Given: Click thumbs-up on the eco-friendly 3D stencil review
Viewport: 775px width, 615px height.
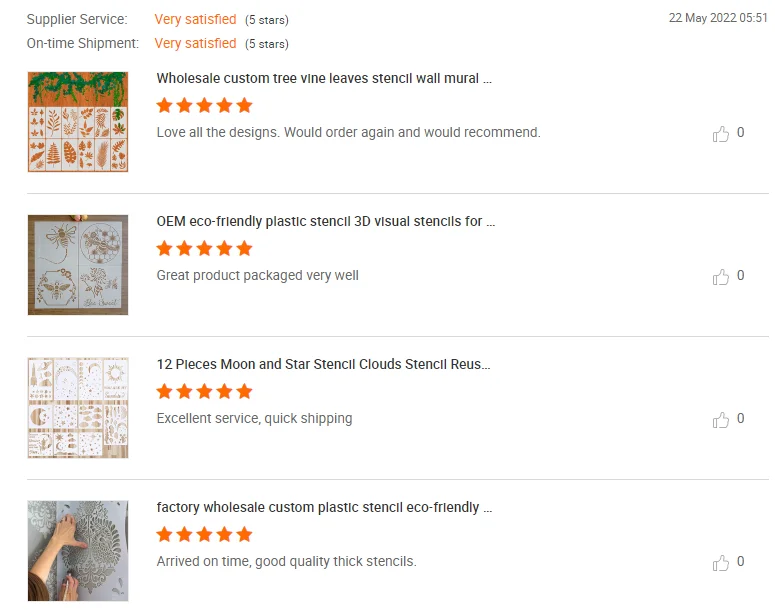Looking at the screenshot, I should point(720,276).
